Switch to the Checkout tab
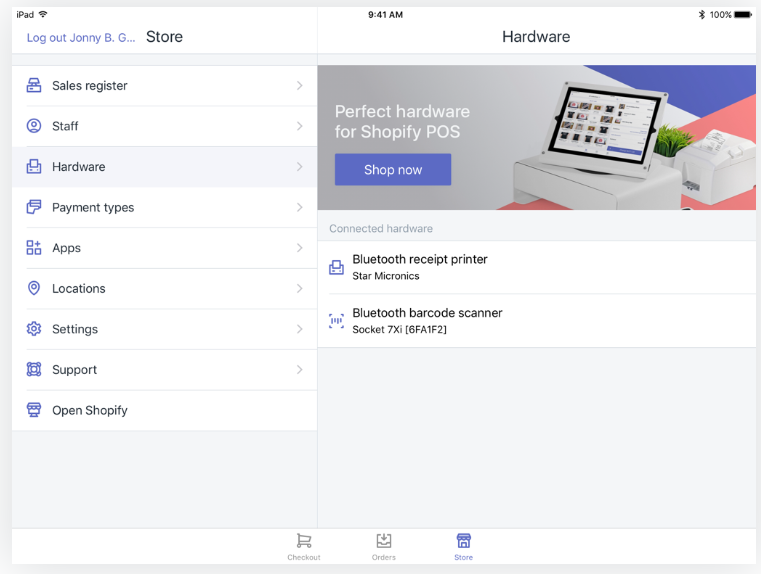This screenshot has height=574, width=761. (x=304, y=546)
